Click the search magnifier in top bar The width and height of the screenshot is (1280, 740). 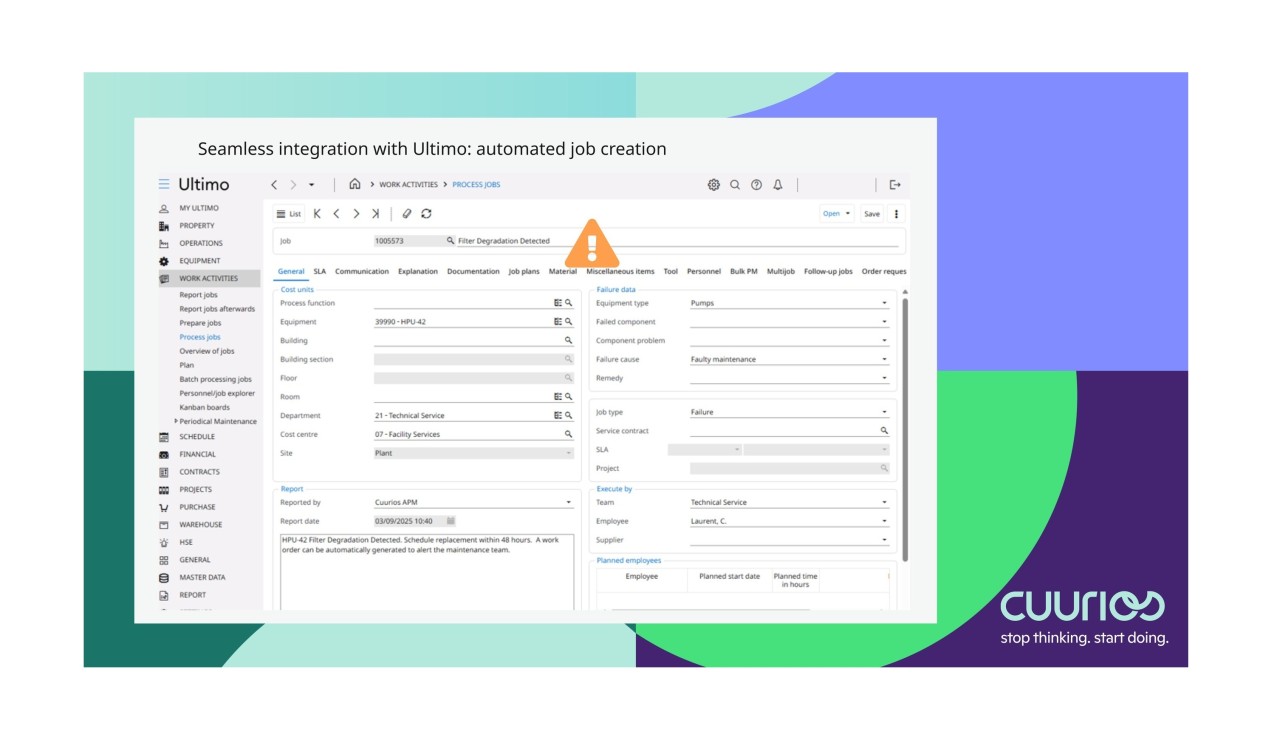point(735,184)
